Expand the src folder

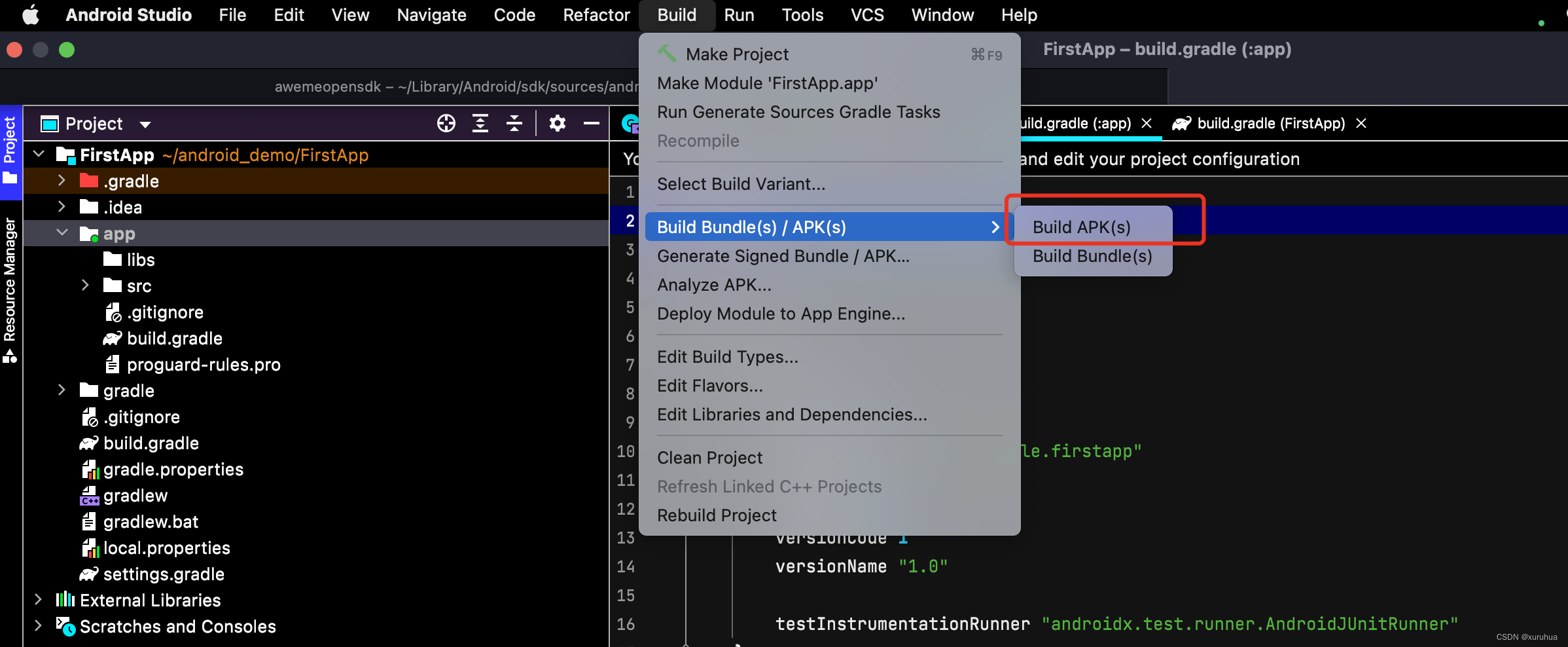coord(85,286)
